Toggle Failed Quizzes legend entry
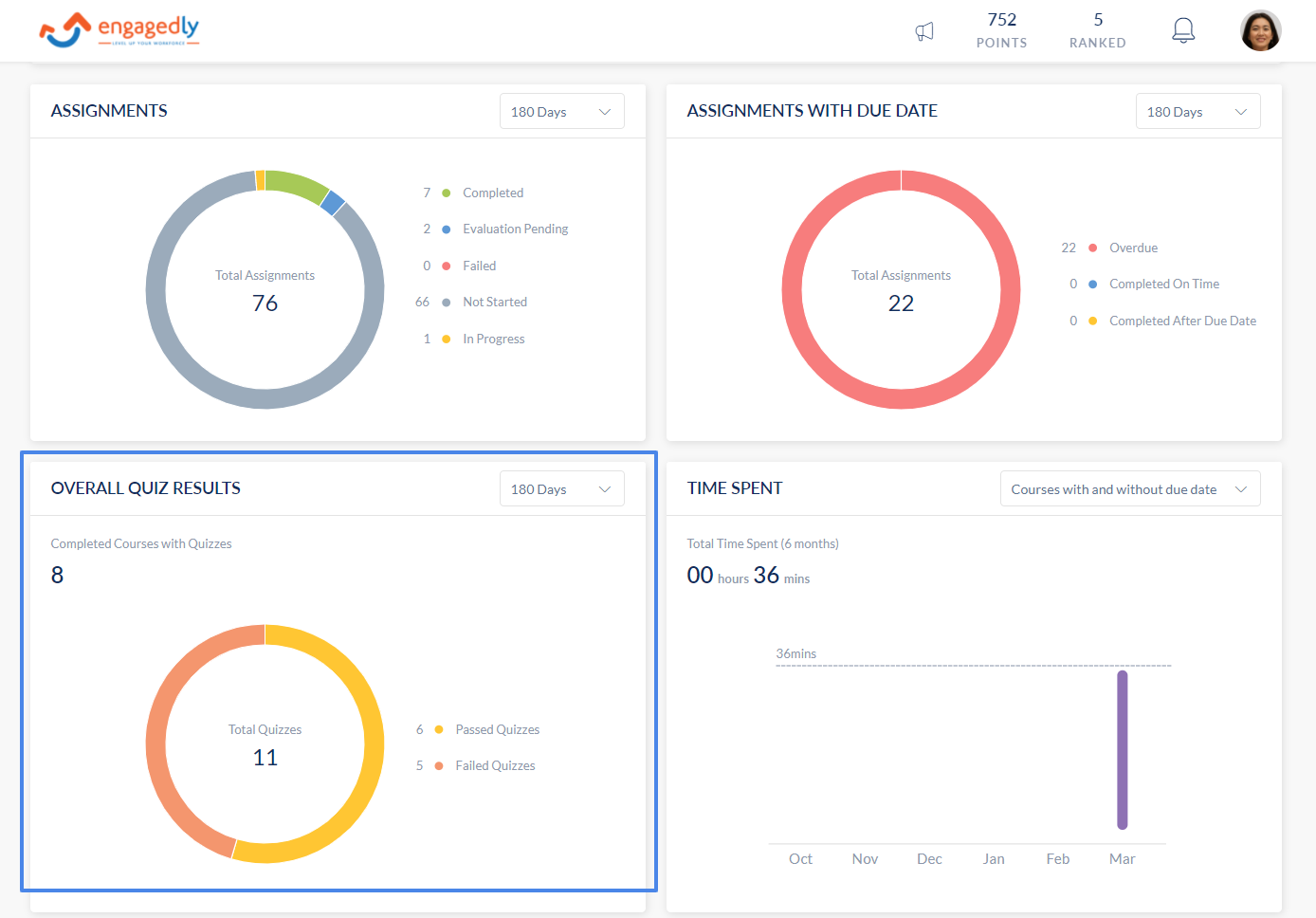Image resolution: width=1316 pixels, height=918 pixels. [x=484, y=765]
